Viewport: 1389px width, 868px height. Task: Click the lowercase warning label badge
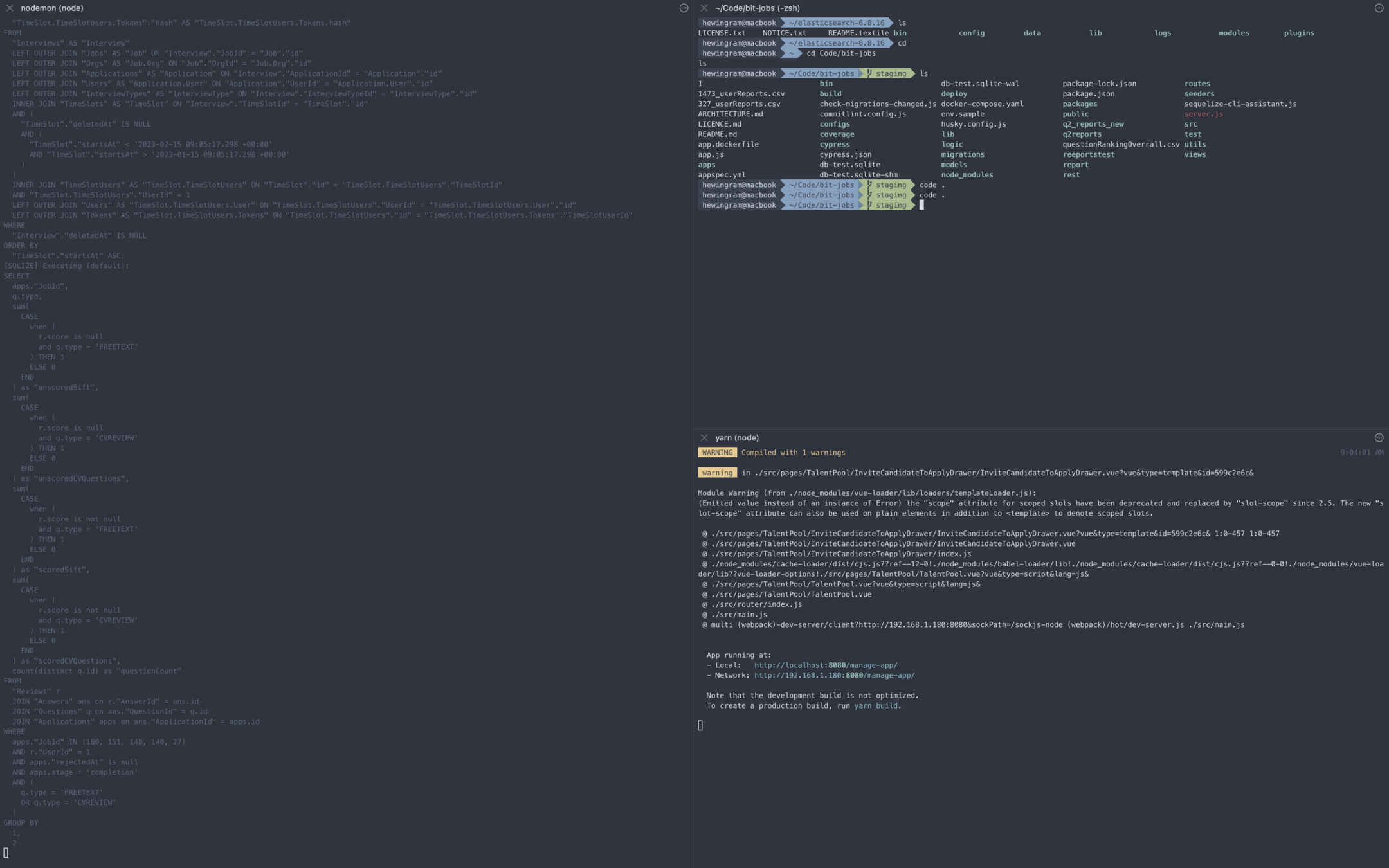717,473
